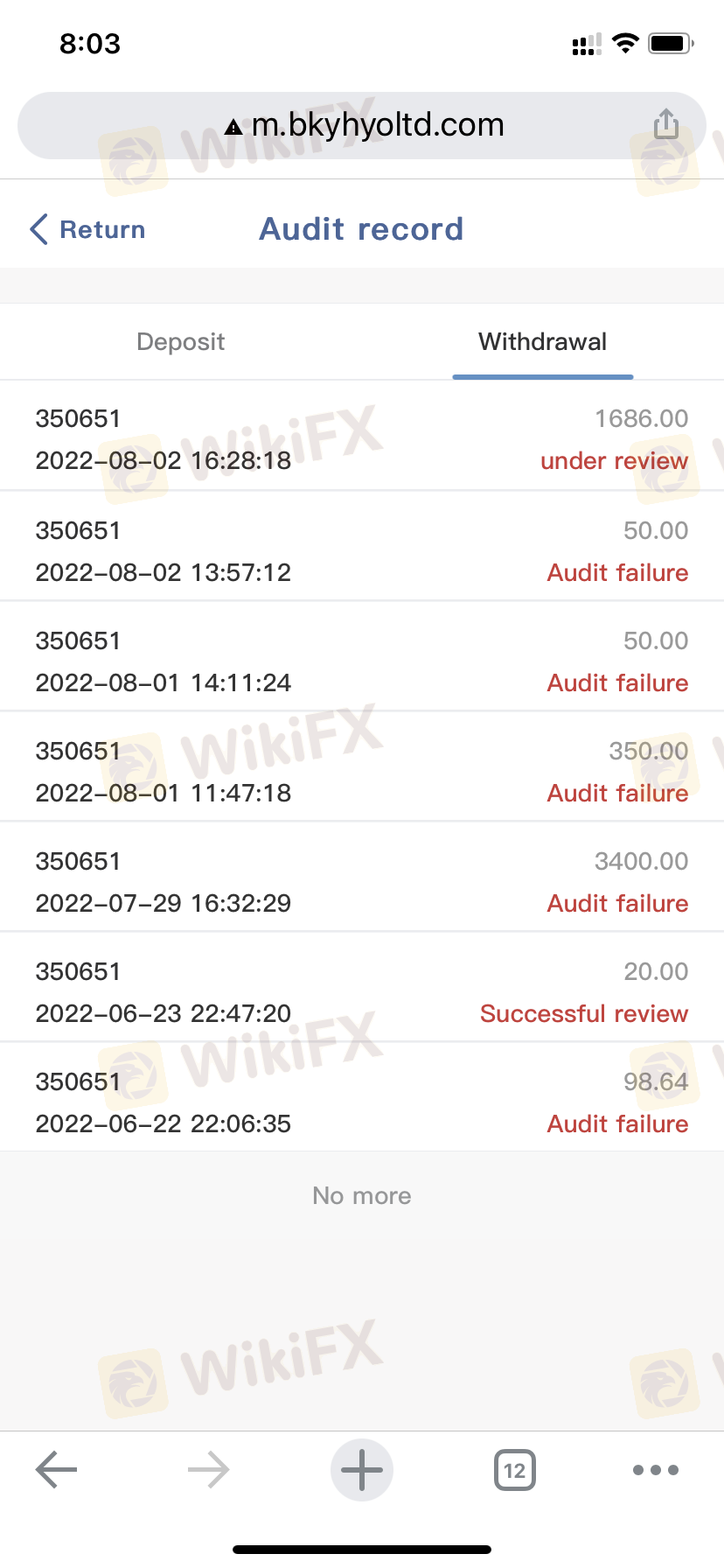This screenshot has width=724, height=1568.
Task: Tap the back chevron beside Return
Action: 38,229
